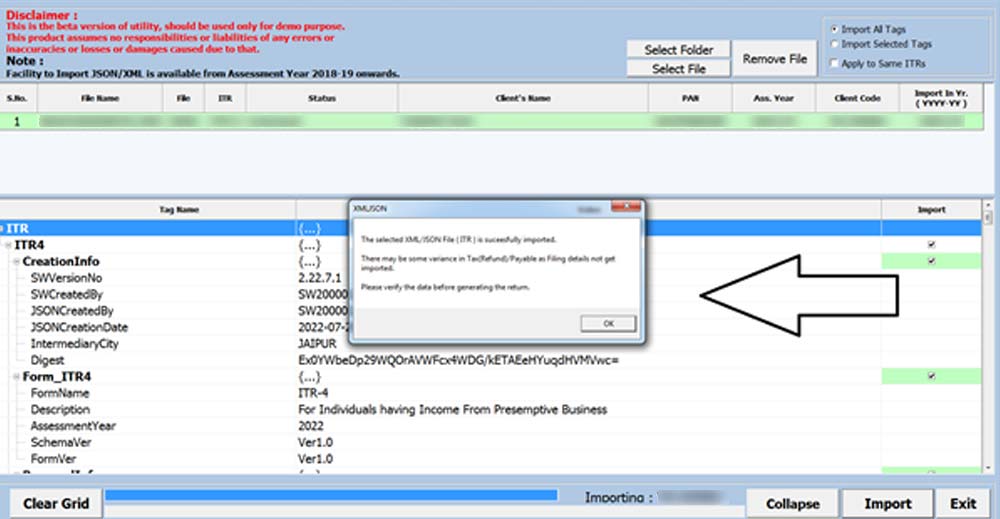Click the Clear Grid button
1000x519 pixels.
coord(56,503)
